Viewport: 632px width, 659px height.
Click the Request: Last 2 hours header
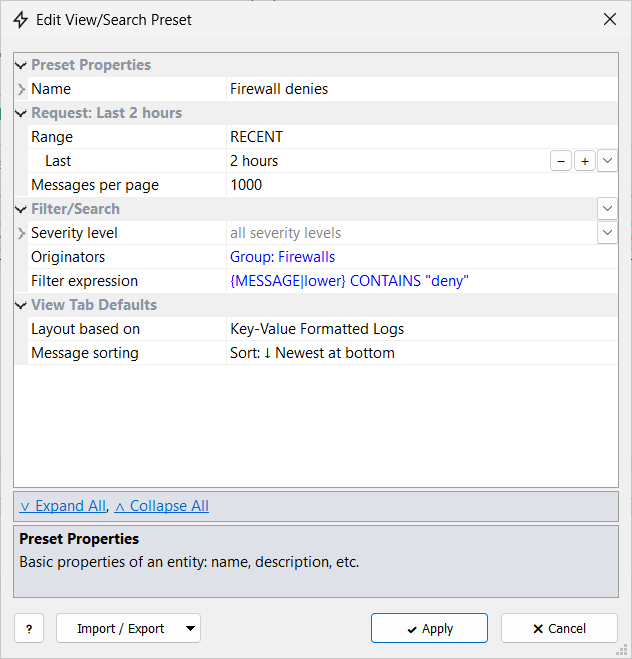(107, 113)
